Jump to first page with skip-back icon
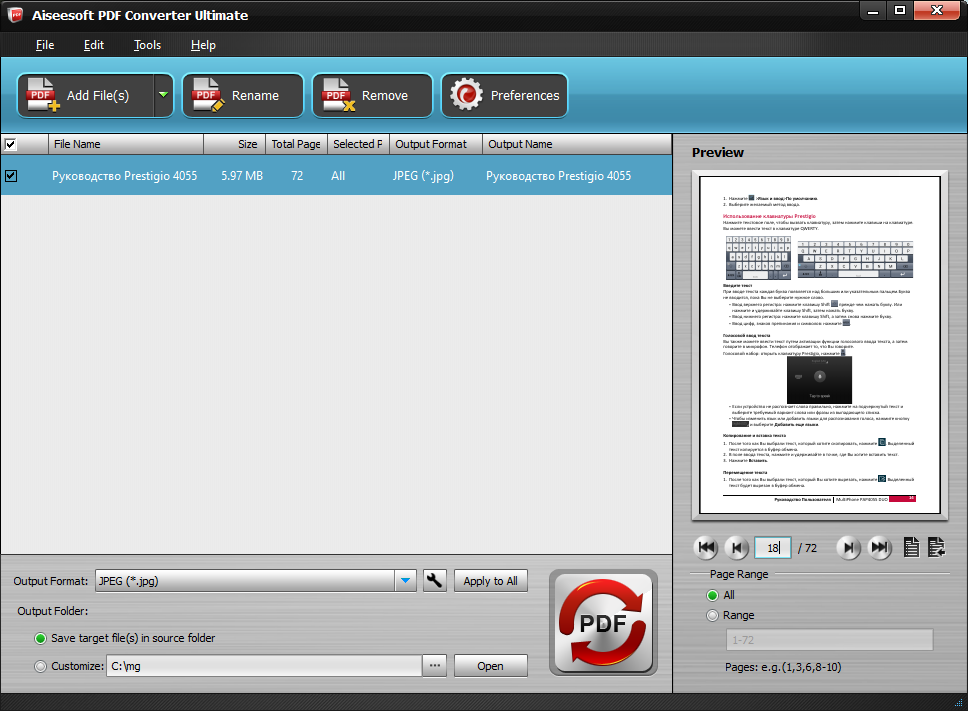 pyautogui.click(x=707, y=547)
